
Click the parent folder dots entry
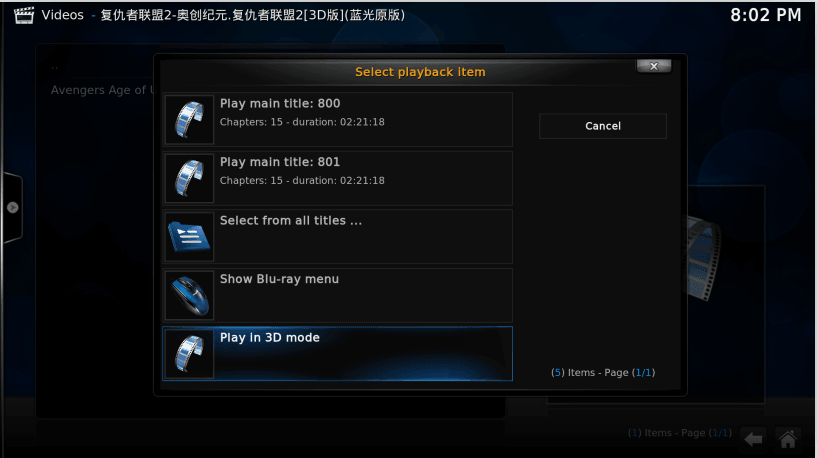(55, 67)
